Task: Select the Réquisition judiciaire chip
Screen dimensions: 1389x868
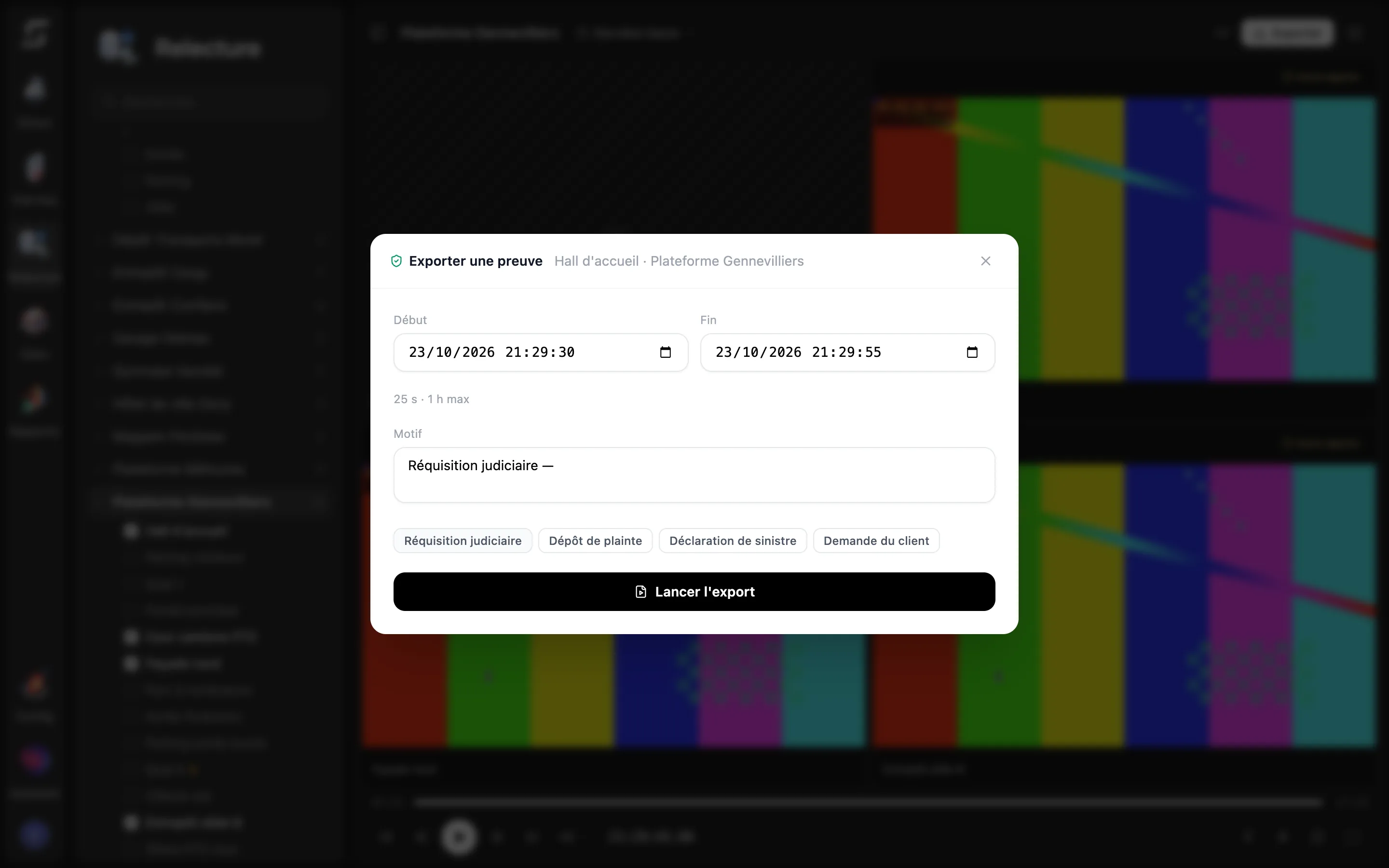Action: 463,541
